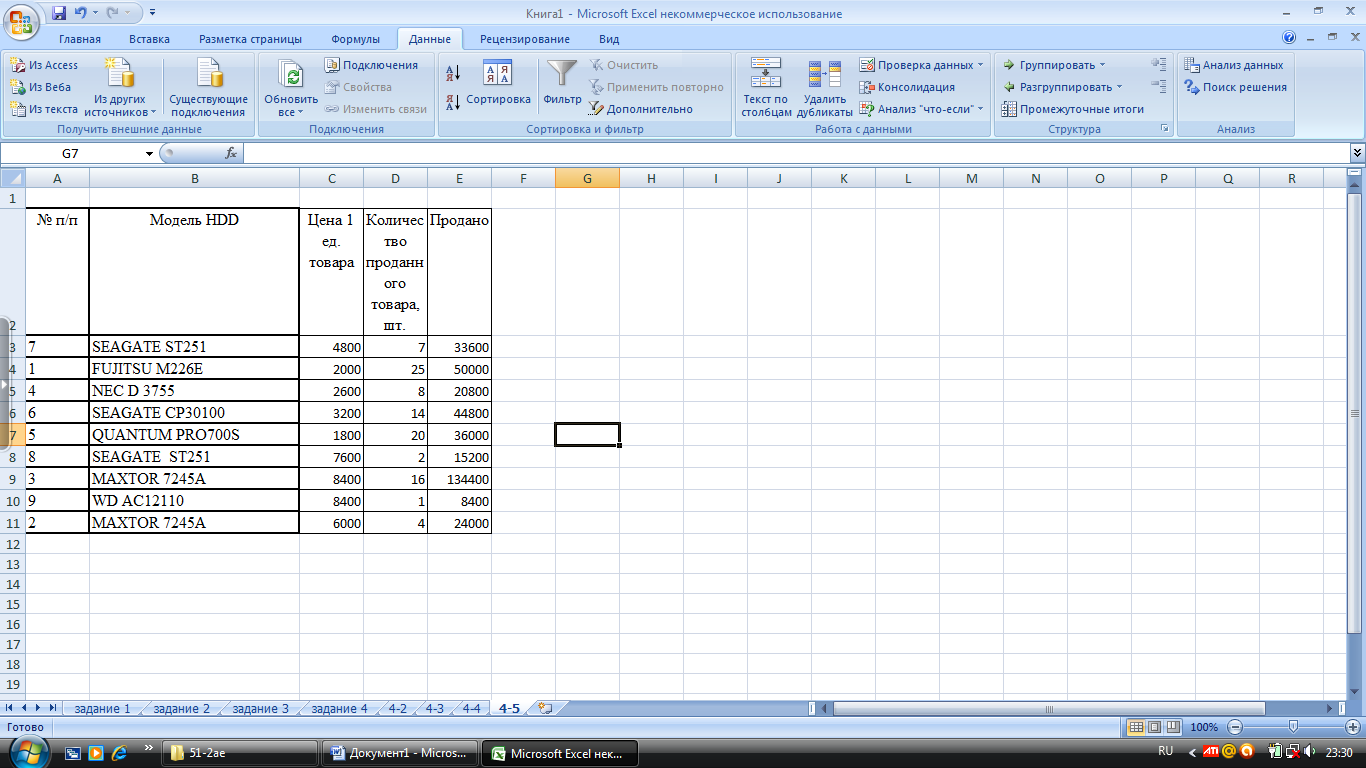
Task: Click the insert function fx icon
Action: [x=231, y=153]
